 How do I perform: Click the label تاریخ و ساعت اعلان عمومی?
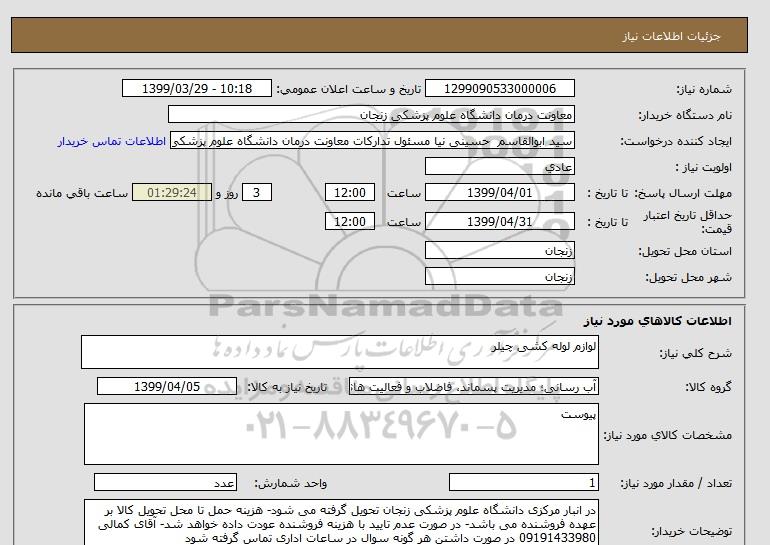pos(349,89)
